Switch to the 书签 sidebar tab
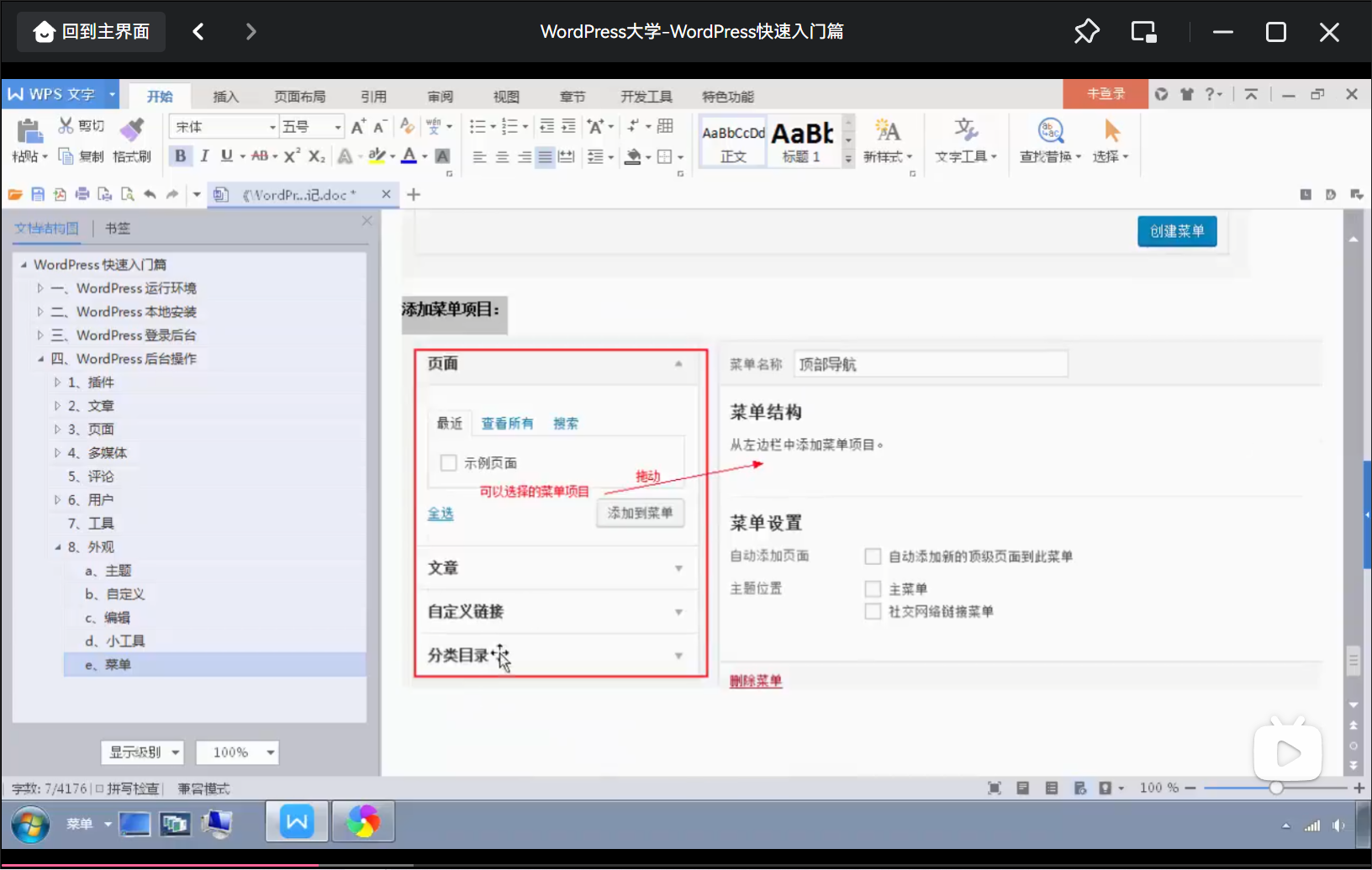Screen dimensions: 1372x870 (x=118, y=228)
